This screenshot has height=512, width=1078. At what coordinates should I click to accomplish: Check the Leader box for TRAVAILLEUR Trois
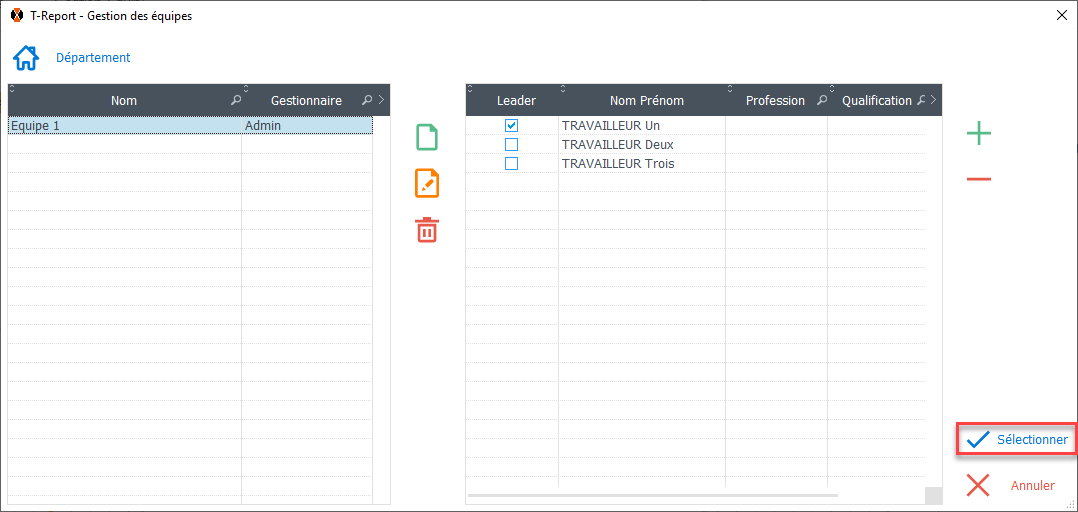point(511,164)
